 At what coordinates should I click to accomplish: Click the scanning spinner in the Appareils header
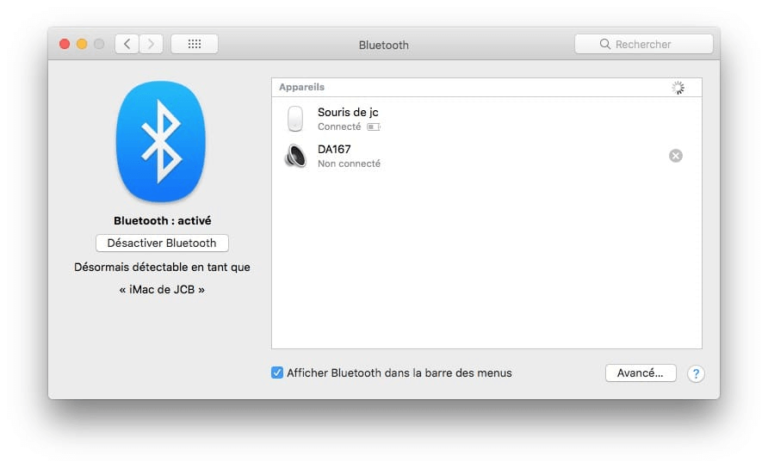click(678, 88)
